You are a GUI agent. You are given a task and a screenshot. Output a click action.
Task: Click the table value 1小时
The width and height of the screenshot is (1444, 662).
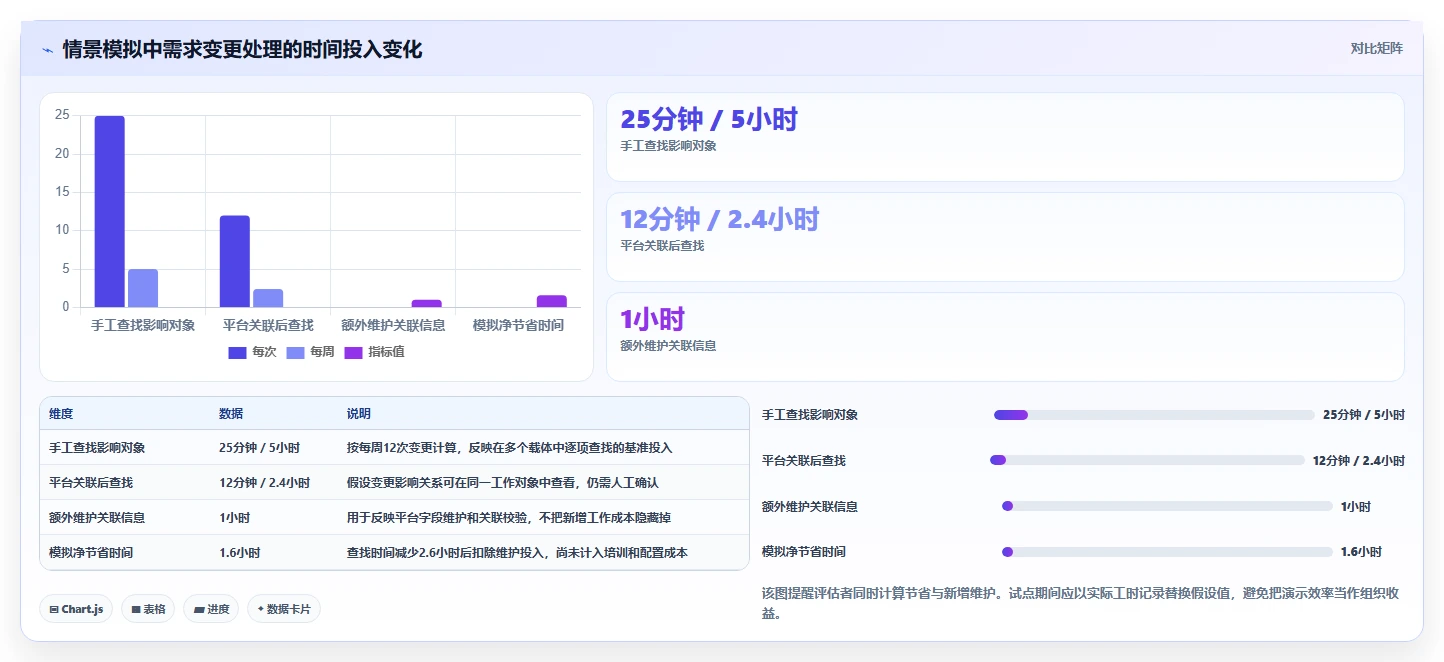pyautogui.click(x=235, y=518)
